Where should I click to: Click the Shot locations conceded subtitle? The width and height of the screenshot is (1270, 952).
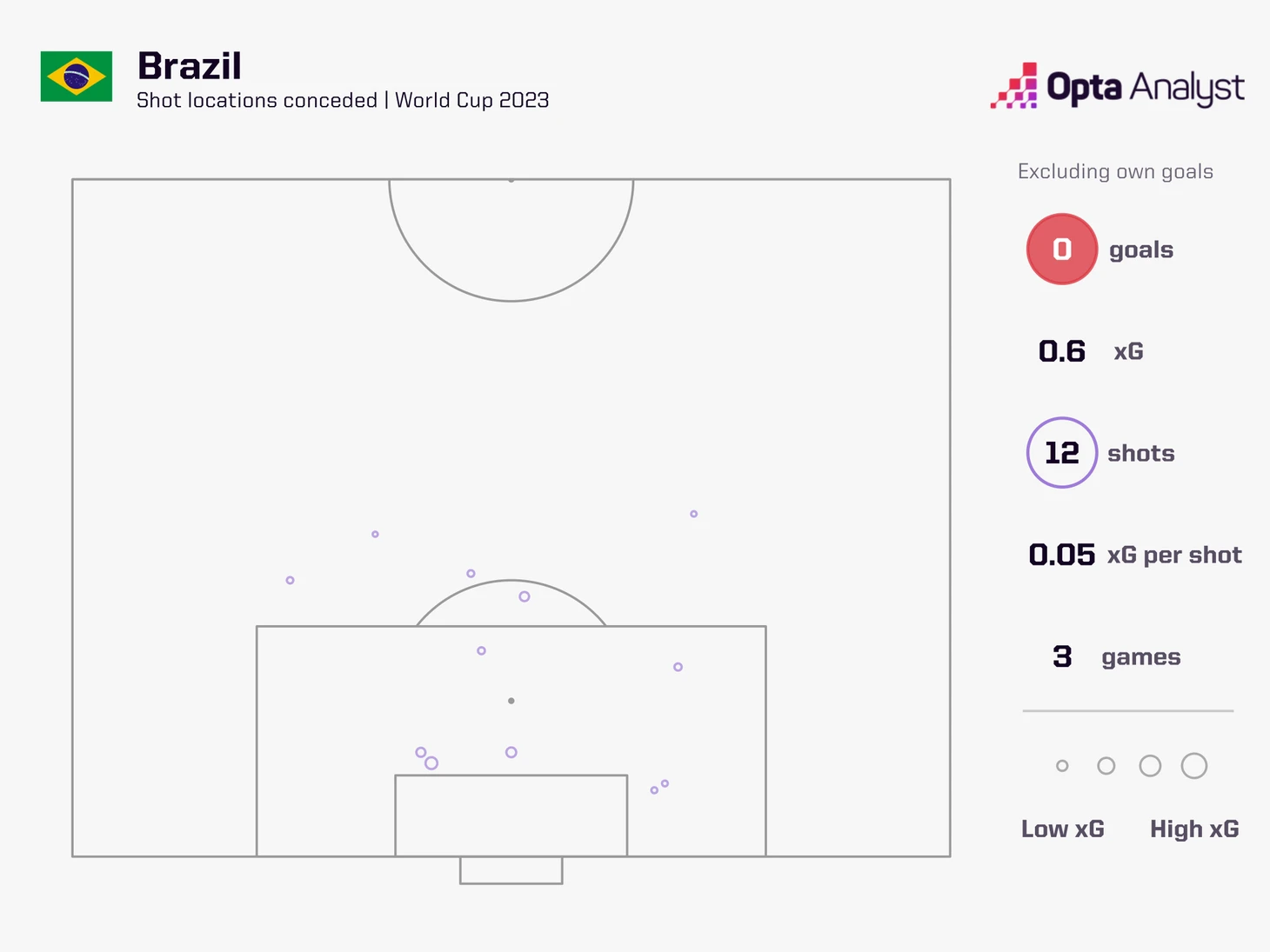coord(343,100)
